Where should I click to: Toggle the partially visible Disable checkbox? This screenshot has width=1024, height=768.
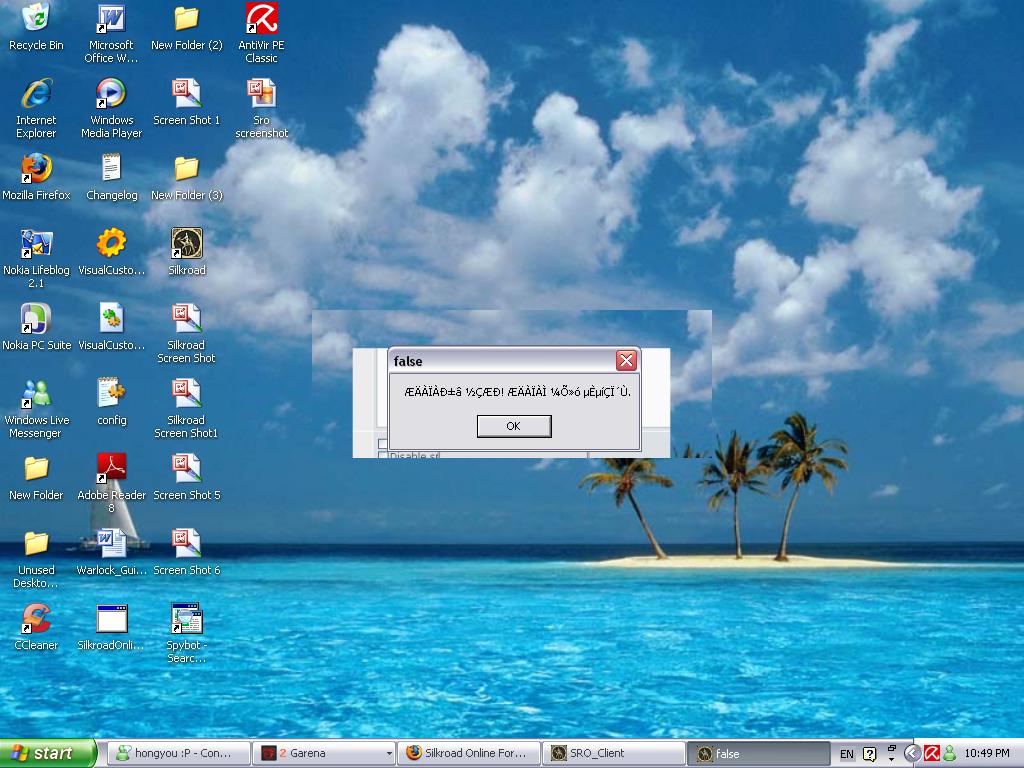tap(382, 456)
